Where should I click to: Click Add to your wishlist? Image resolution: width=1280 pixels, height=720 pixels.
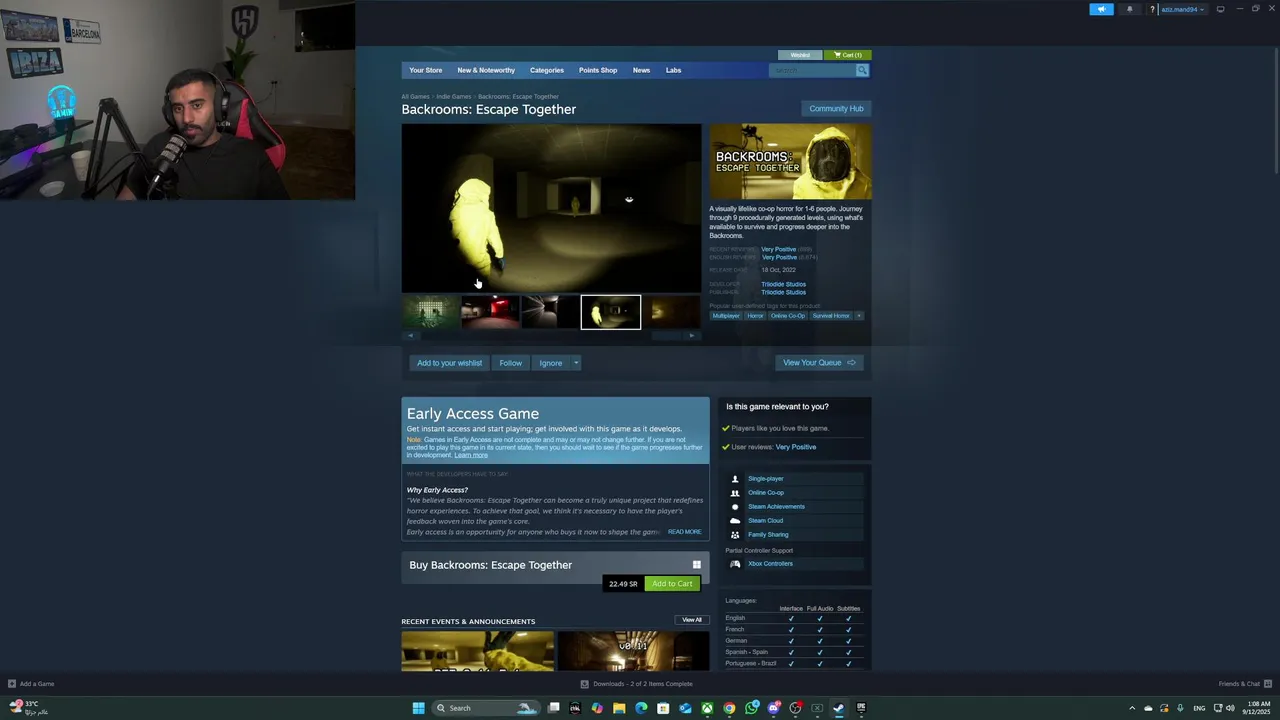(449, 363)
